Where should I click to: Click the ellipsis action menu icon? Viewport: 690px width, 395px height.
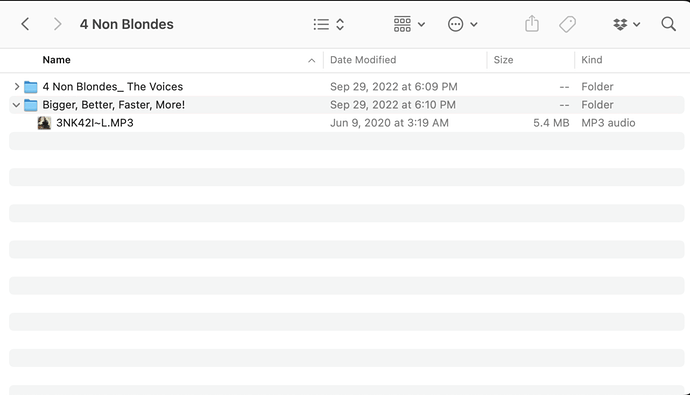(455, 24)
